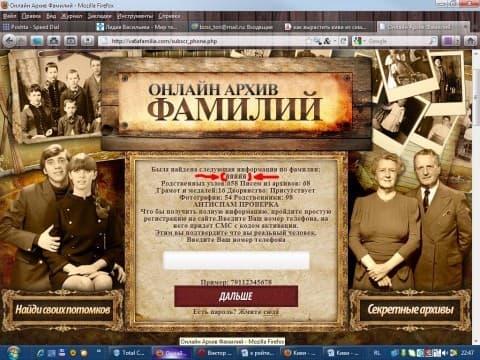The width and height of the screenshot is (480, 360).
Task: Open the Вид menu
Action: (x=51, y=16)
